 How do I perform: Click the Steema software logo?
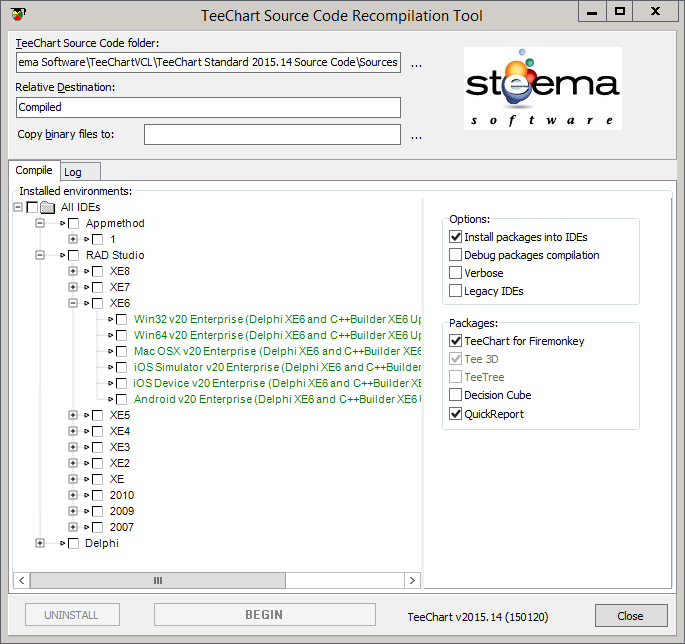[x=543, y=88]
